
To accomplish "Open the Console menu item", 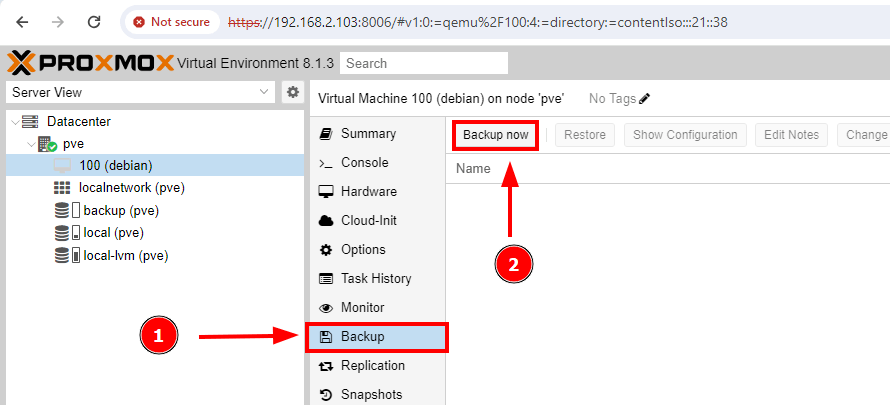I will [364, 162].
